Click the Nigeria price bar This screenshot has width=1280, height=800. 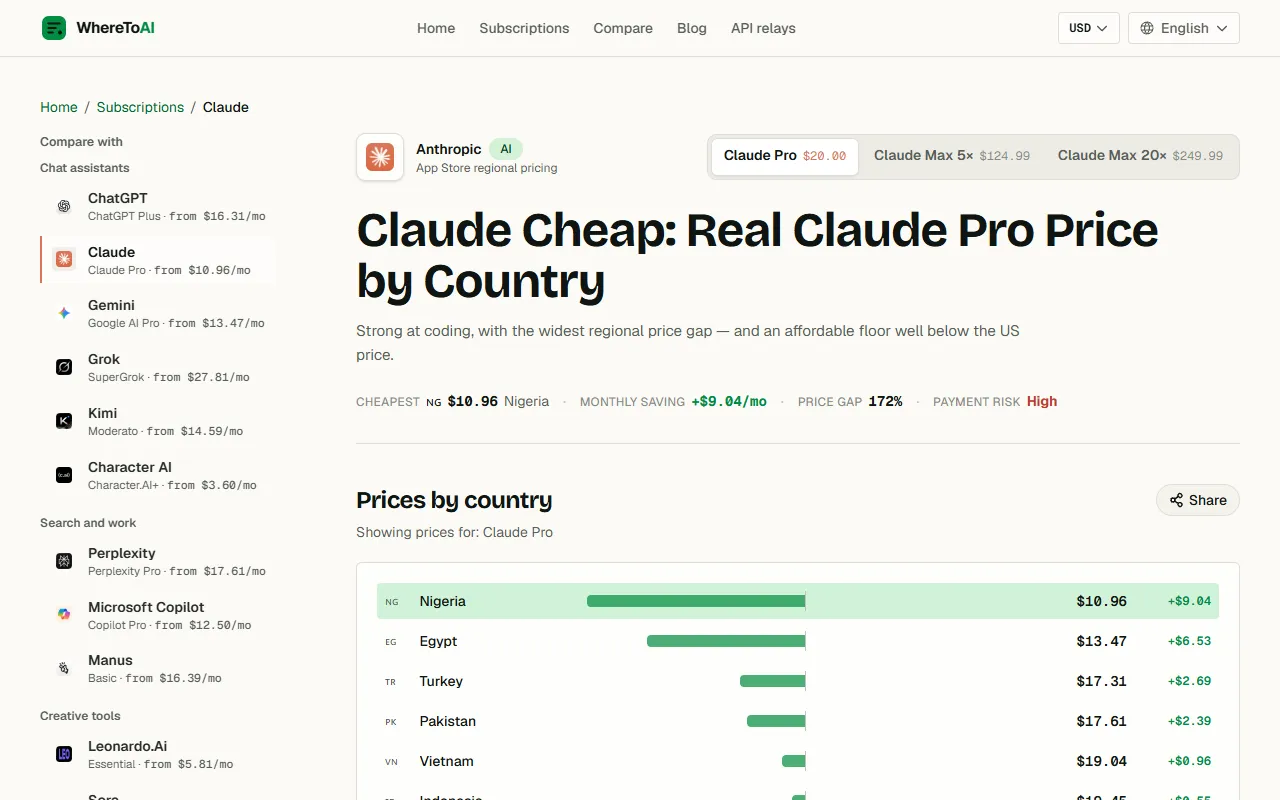pos(696,601)
